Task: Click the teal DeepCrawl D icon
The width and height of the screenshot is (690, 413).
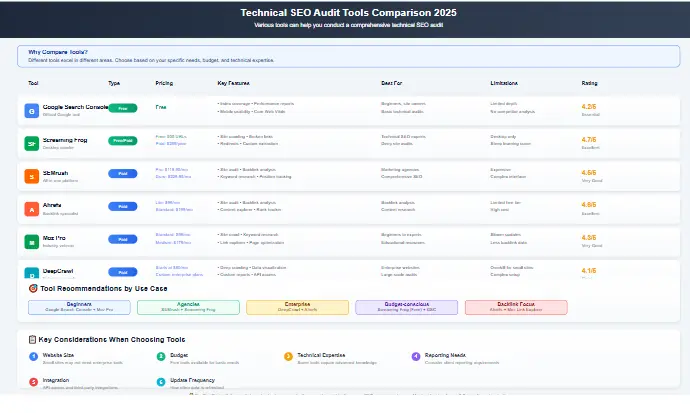Action: tap(32, 273)
